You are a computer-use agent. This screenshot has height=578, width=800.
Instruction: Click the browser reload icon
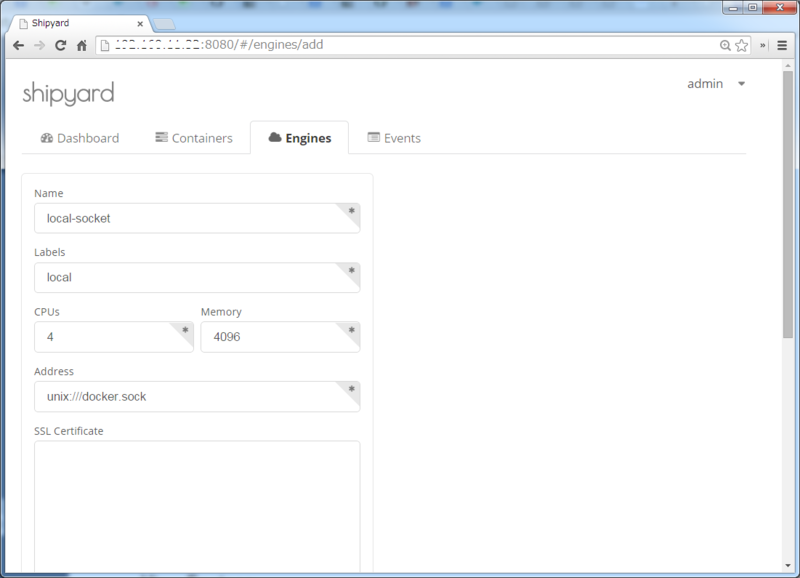[x=62, y=44]
